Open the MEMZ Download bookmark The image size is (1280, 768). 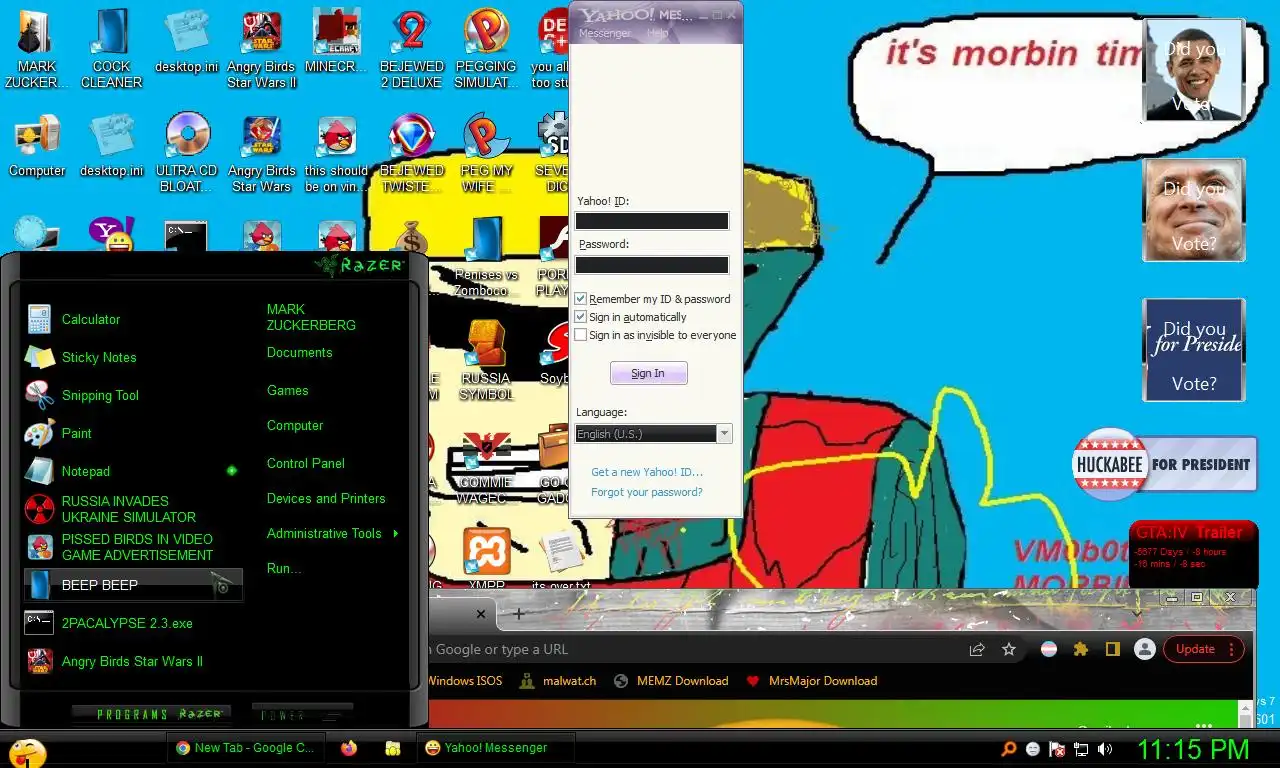point(671,681)
